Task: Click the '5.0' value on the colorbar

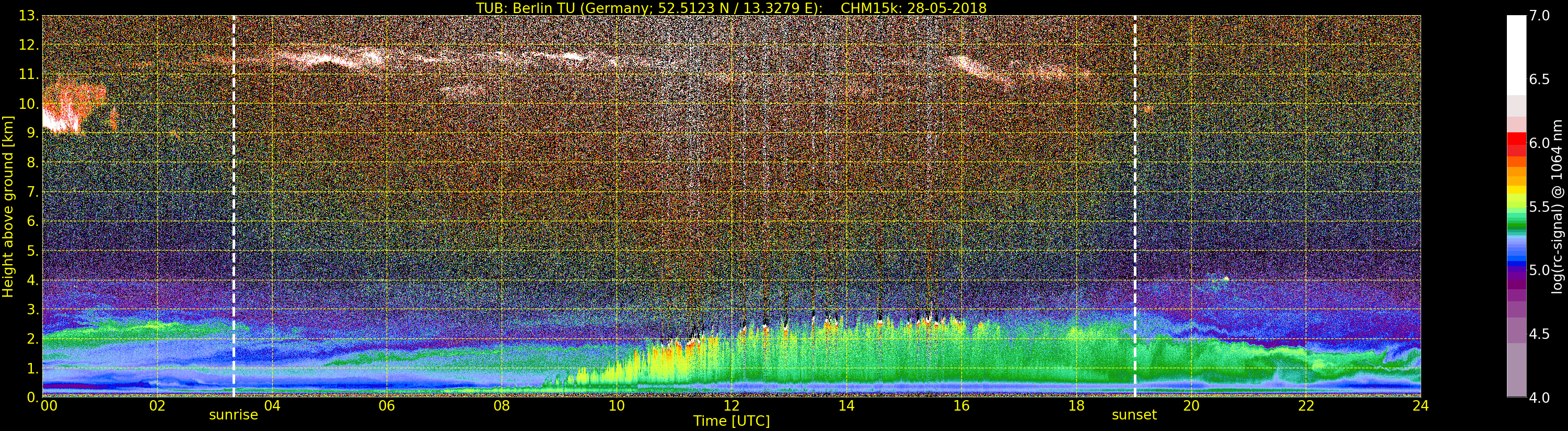Action: click(x=1539, y=270)
